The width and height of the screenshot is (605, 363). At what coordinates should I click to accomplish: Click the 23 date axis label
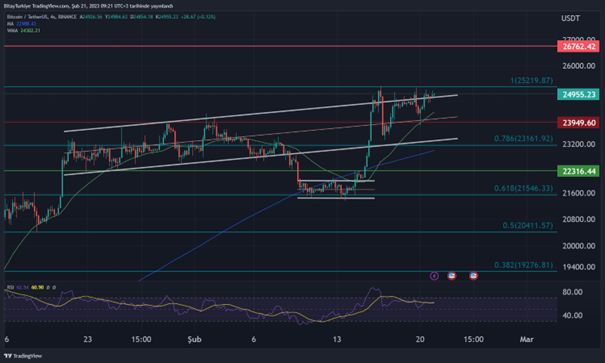88,339
